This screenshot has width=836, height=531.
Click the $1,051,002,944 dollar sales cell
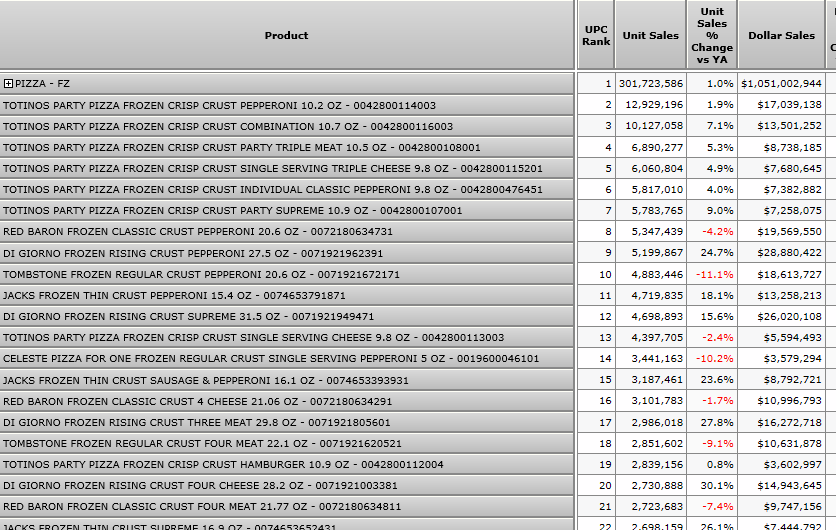(x=781, y=84)
